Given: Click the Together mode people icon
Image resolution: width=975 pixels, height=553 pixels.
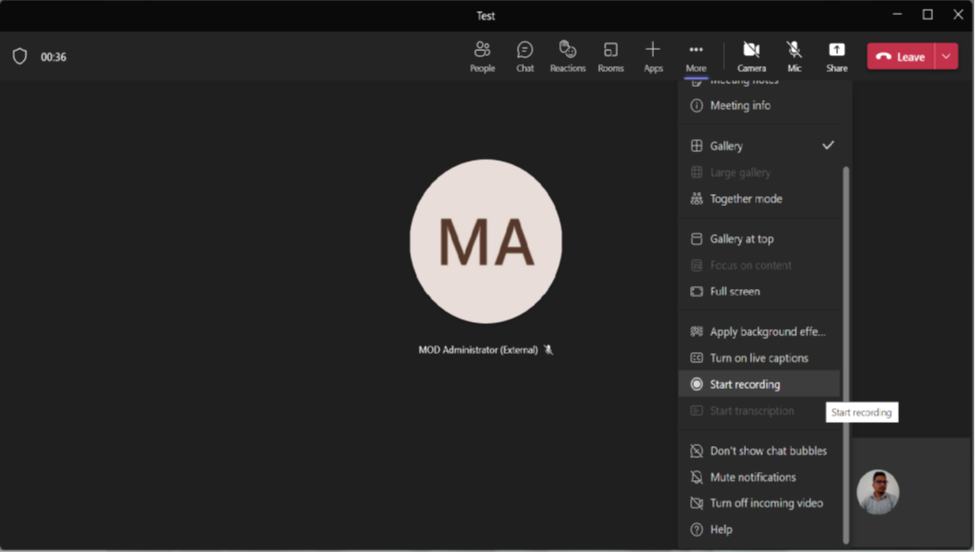Looking at the screenshot, I should click(696, 199).
